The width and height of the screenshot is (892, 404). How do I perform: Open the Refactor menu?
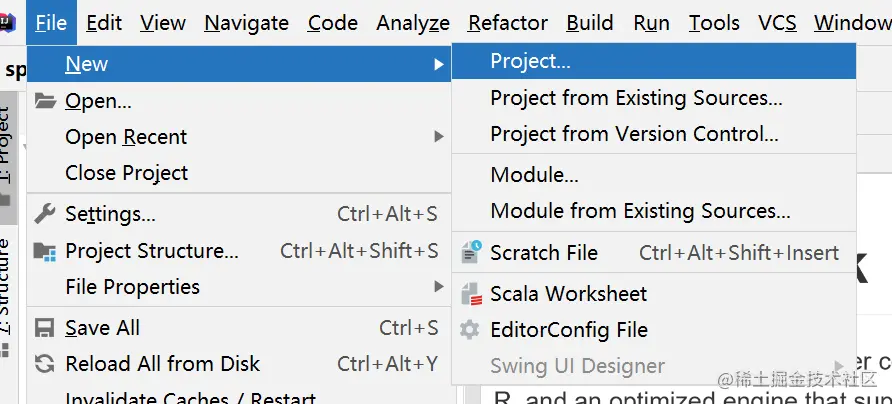(x=508, y=22)
